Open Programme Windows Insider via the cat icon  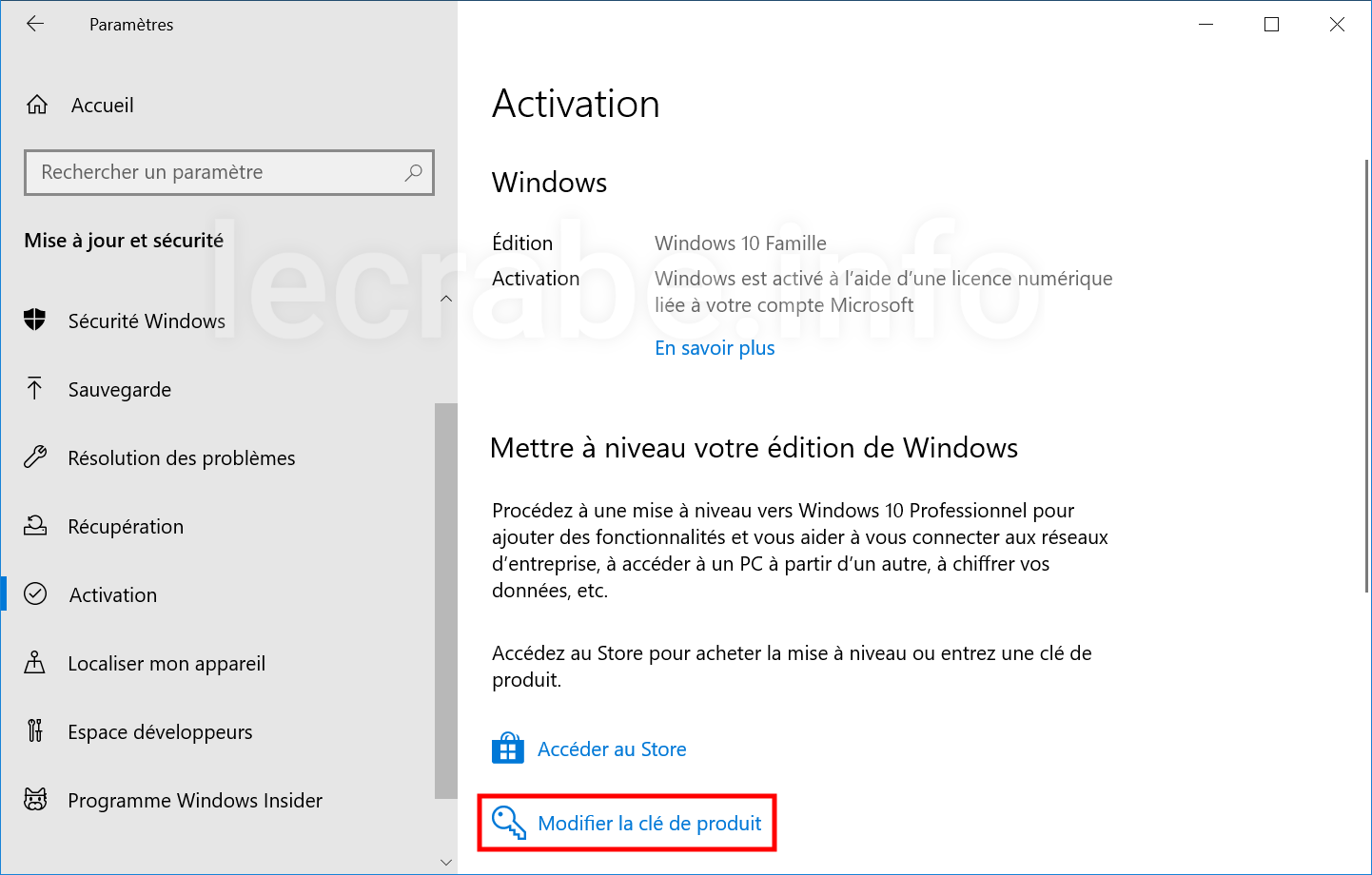click(35, 800)
